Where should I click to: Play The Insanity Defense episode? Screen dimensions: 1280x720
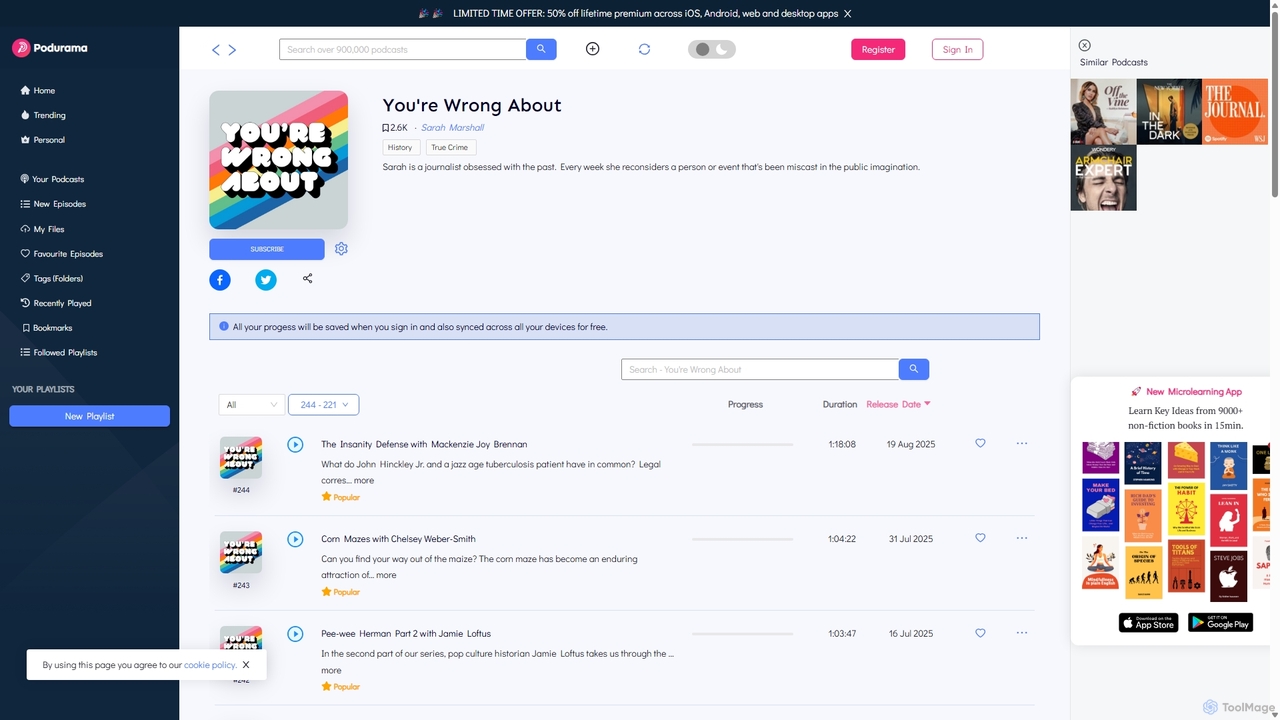pyautogui.click(x=295, y=444)
